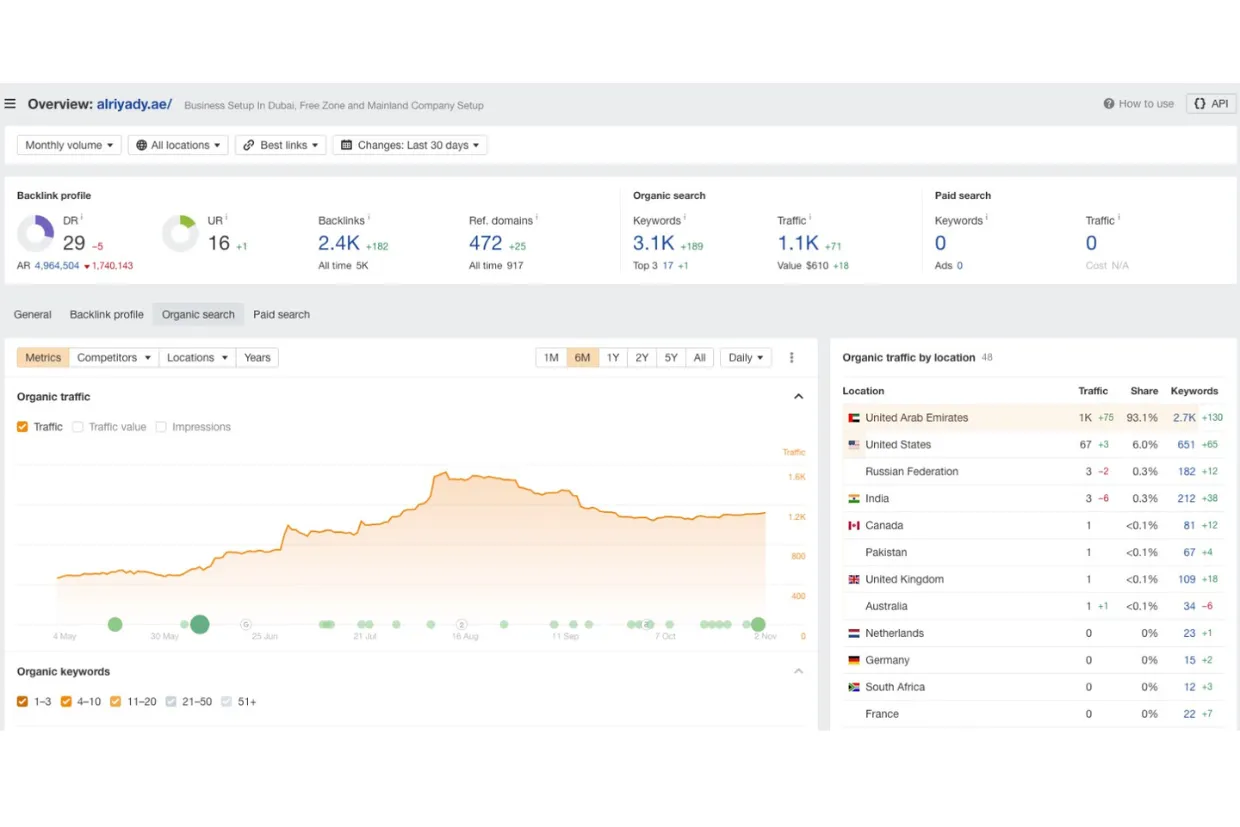Set chart range to 1Y
This screenshot has height=827, width=1240.
click(613, 358)
